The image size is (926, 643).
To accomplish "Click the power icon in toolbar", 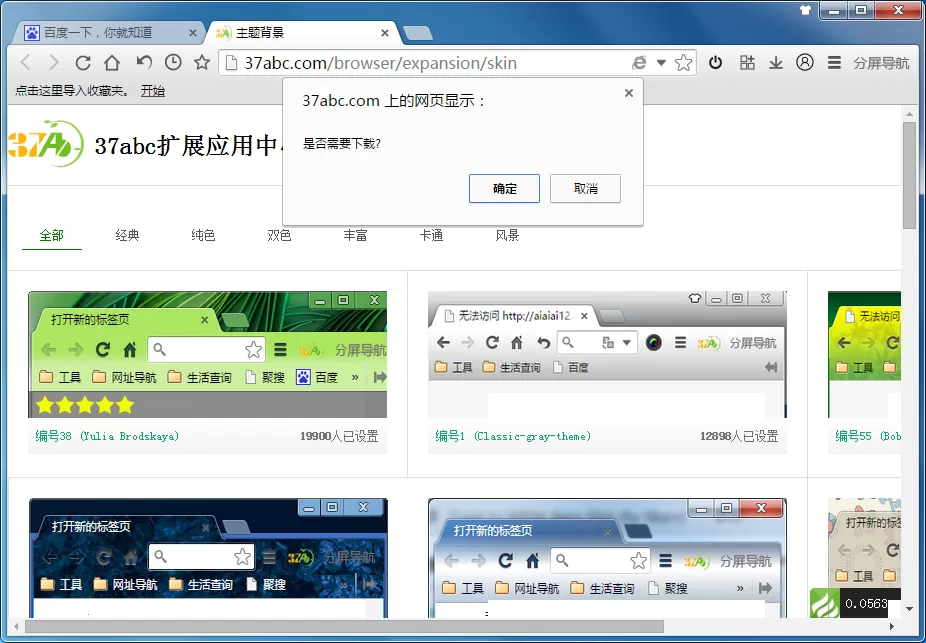I will (x=716, y=62).
